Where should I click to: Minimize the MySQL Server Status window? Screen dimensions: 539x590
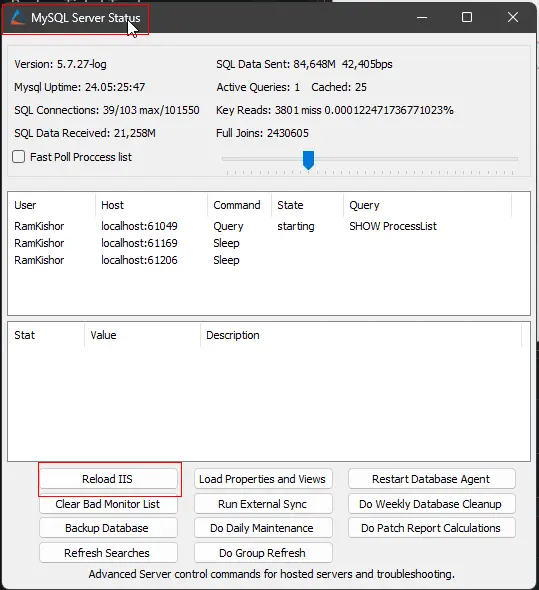(x=422, y=17)
